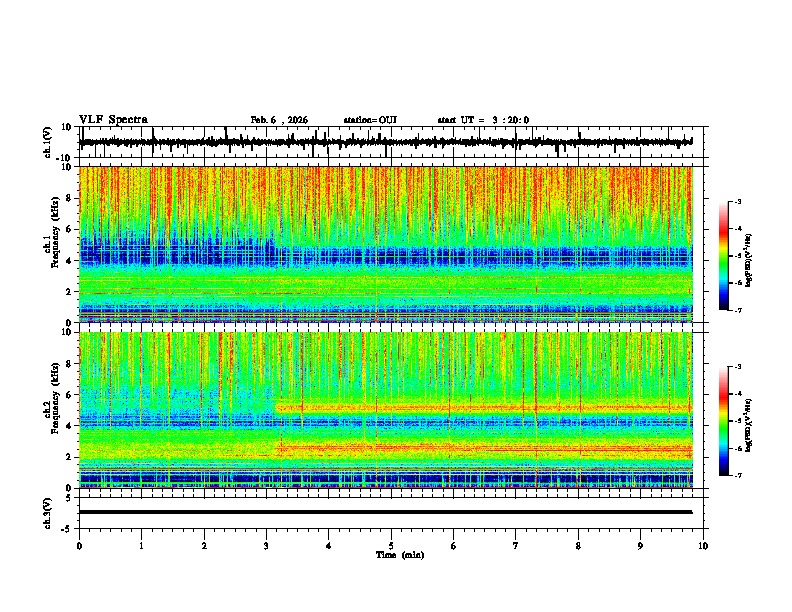Screen dimensions: 792x612
Task: Click the "3" tick on the Time axis
Action: click(x=266, y=546)
